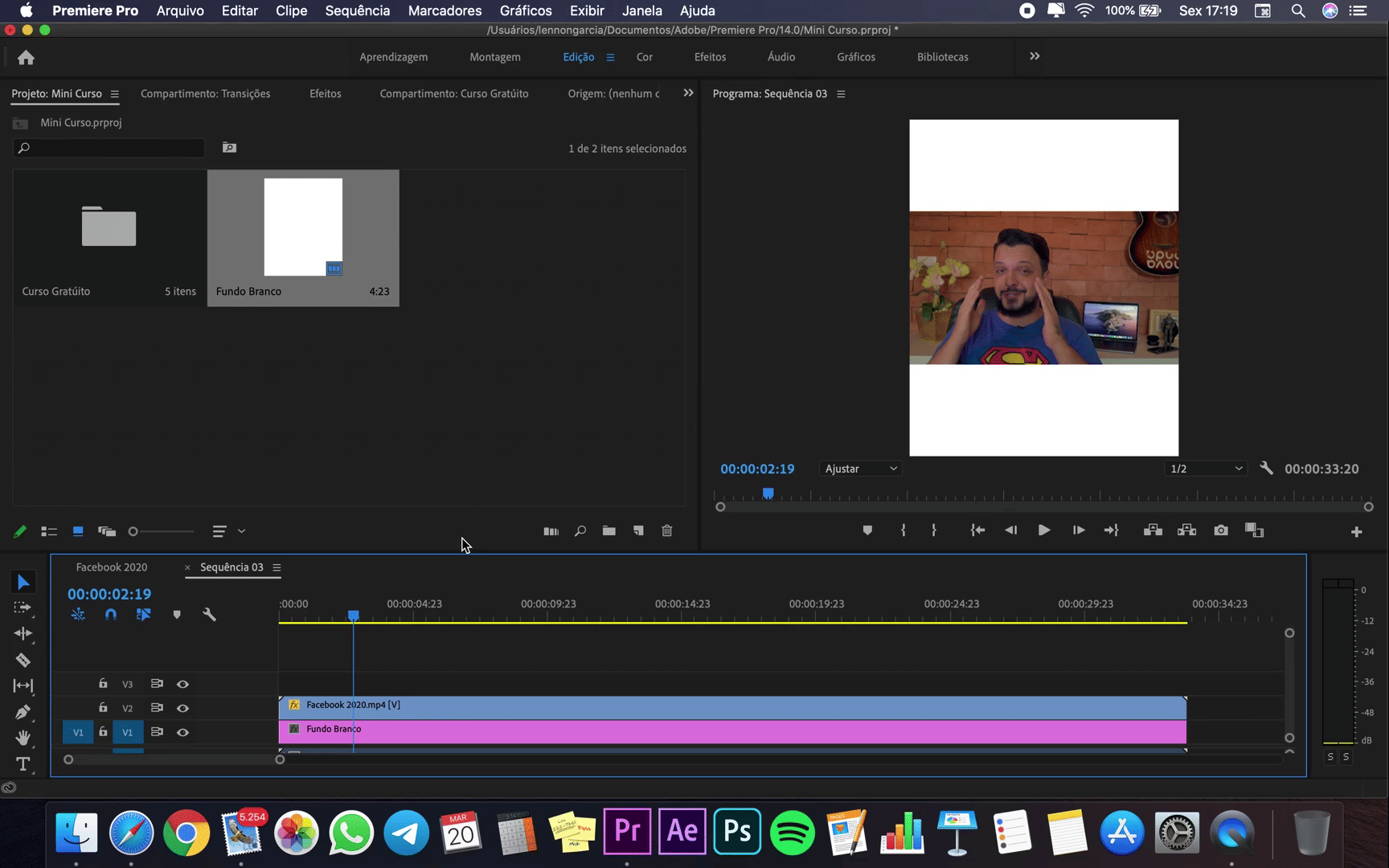Select the Pen tool
This screenshot has width=1389, height=868.
pyautogui.click(x=23, y=712)
